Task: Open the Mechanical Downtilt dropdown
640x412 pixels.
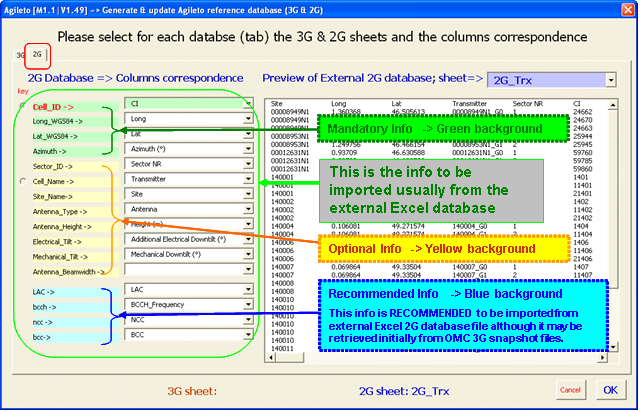Action: click(x=247, y=255)
